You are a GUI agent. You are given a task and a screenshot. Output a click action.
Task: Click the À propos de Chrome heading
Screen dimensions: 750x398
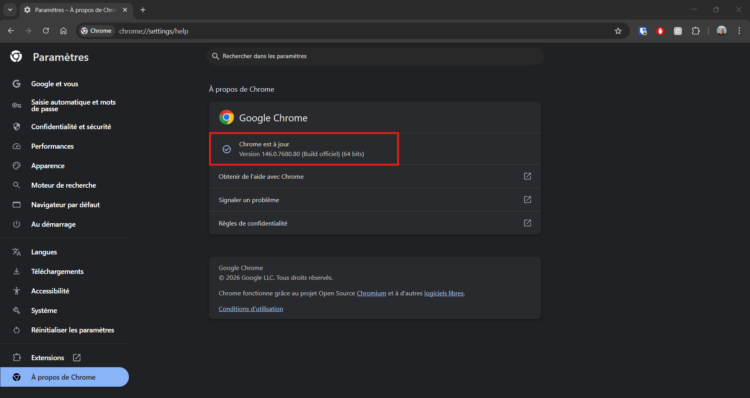(242, 89)
